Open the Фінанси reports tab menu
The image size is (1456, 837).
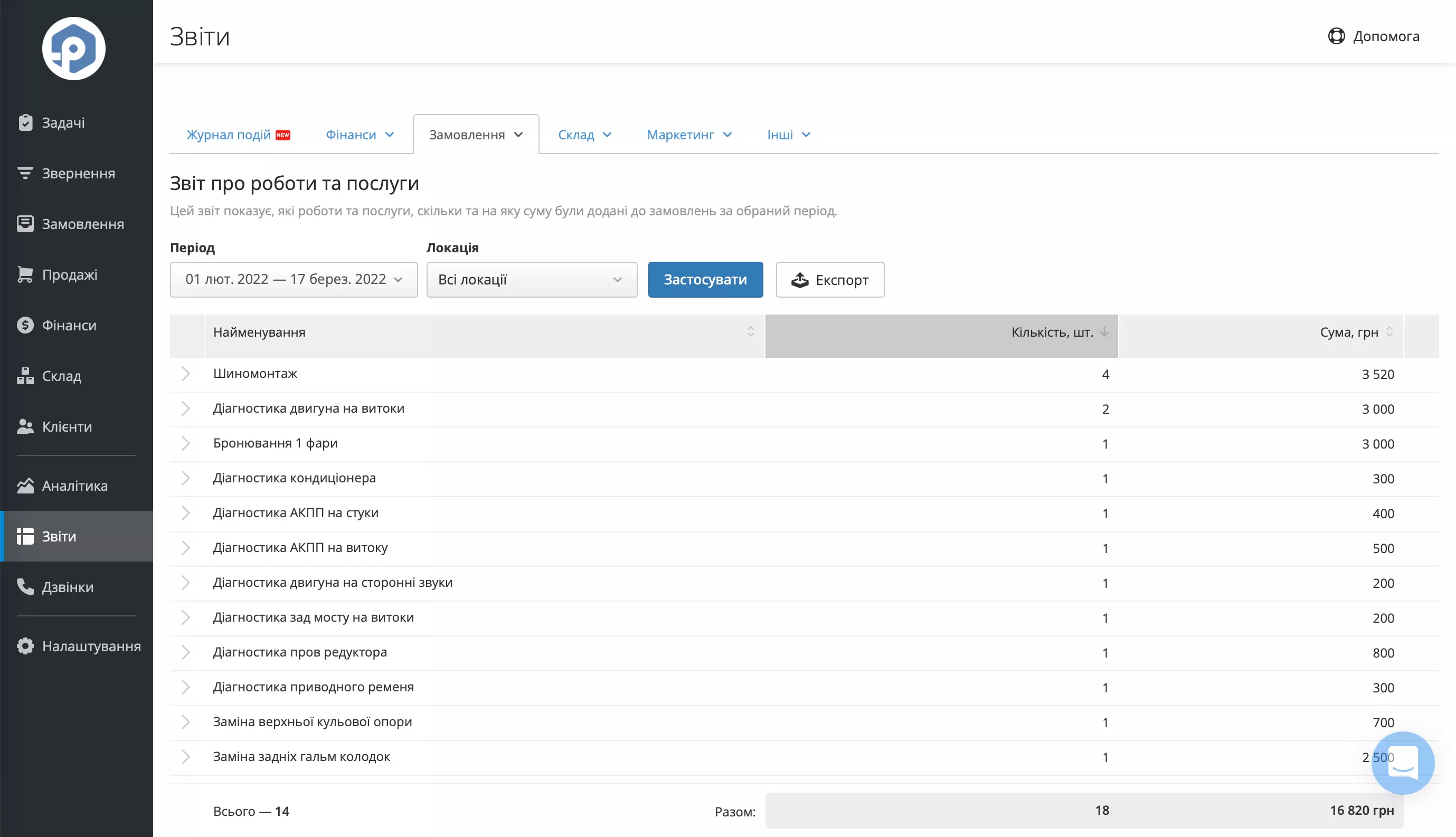(x=360, y=135)
